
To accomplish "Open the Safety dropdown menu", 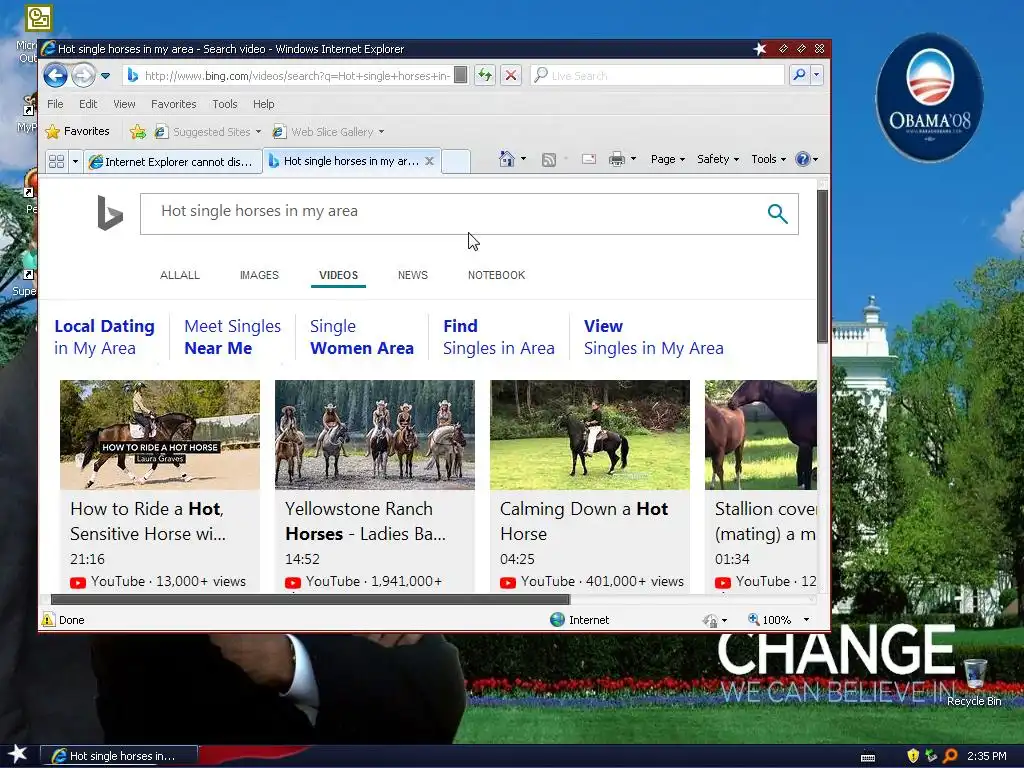I will click(718, 159).
